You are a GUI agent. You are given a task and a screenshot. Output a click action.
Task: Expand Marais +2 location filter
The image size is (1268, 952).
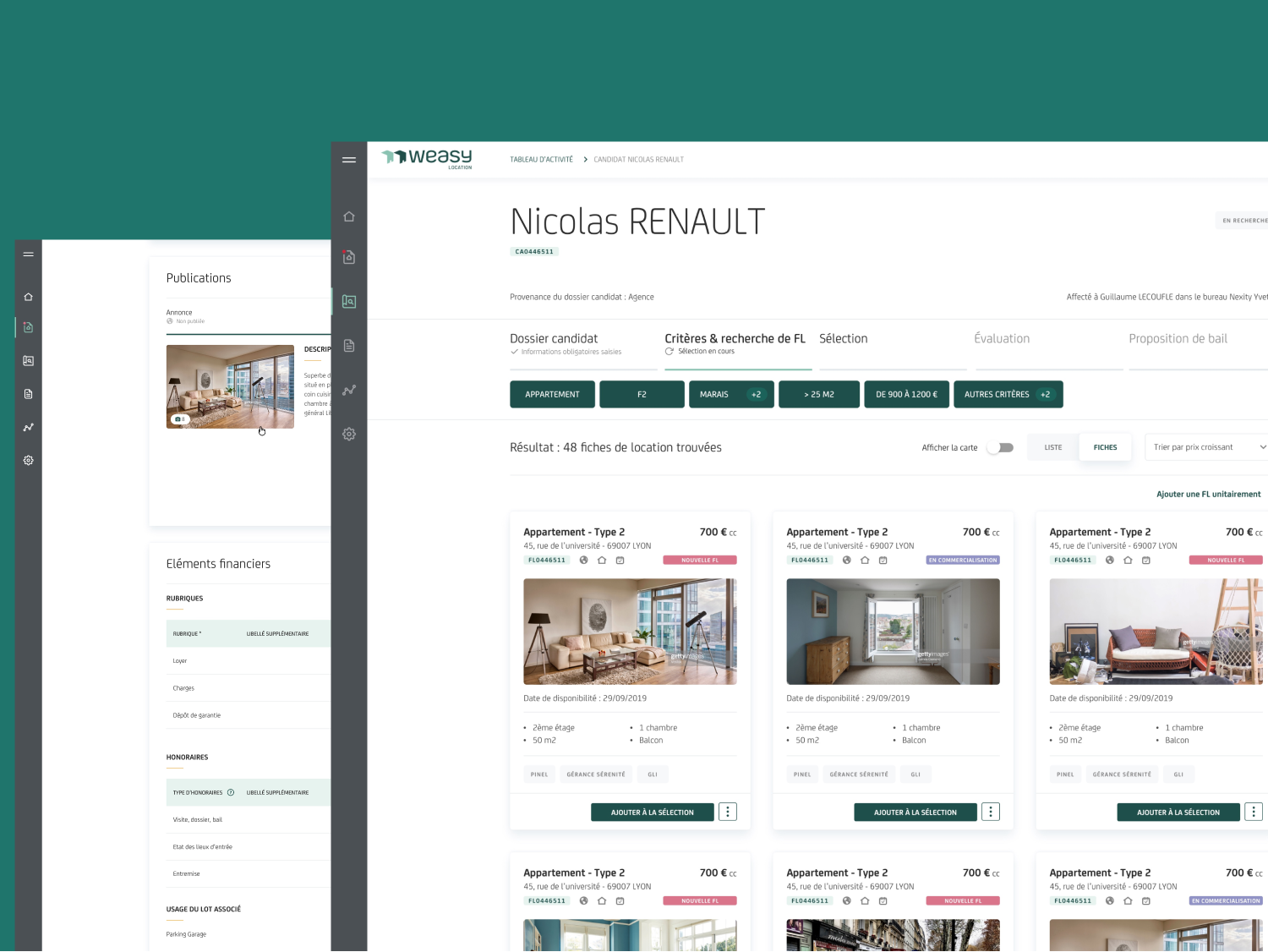(731, 394)
